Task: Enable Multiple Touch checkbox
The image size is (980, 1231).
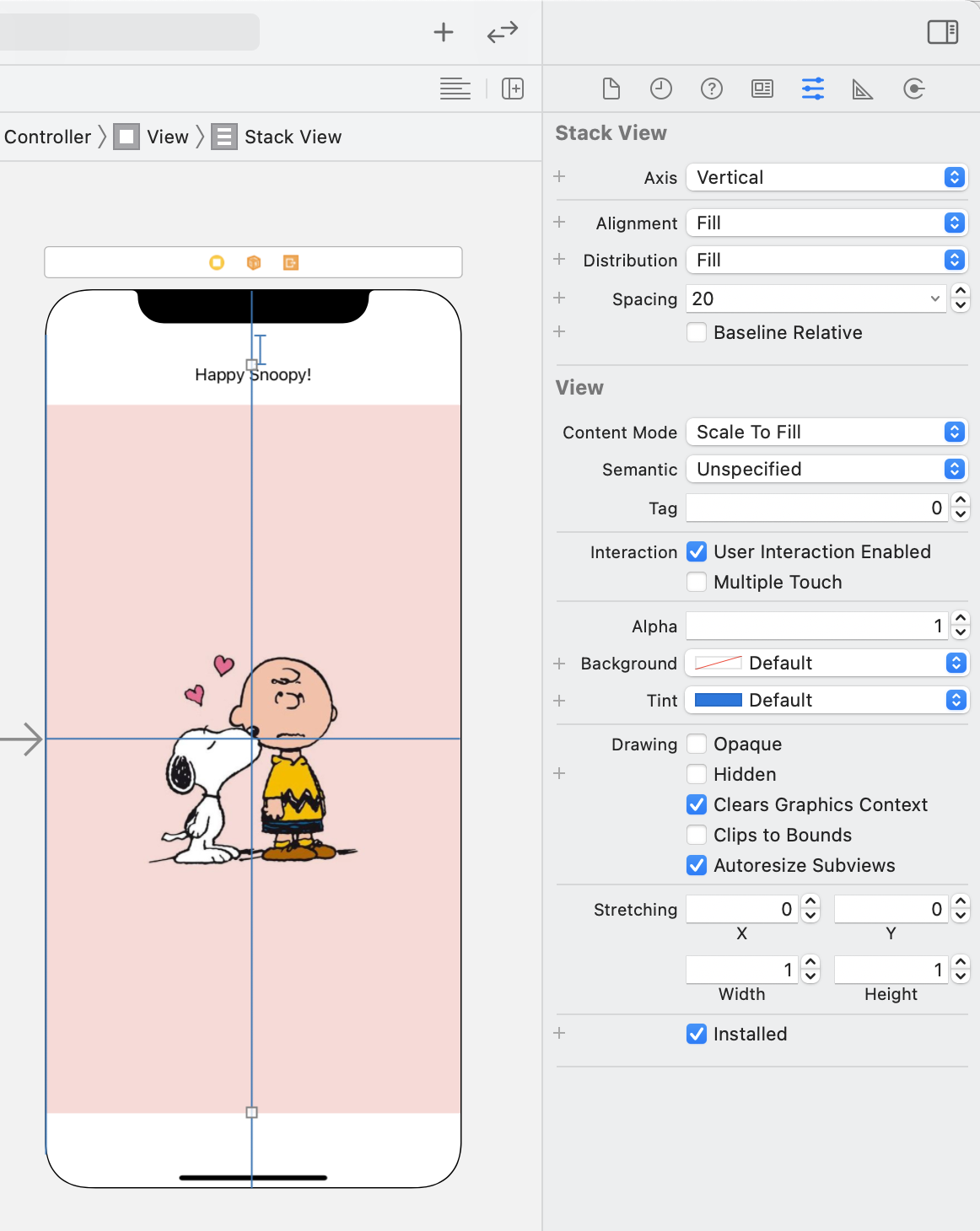Action: coord(697,582)
